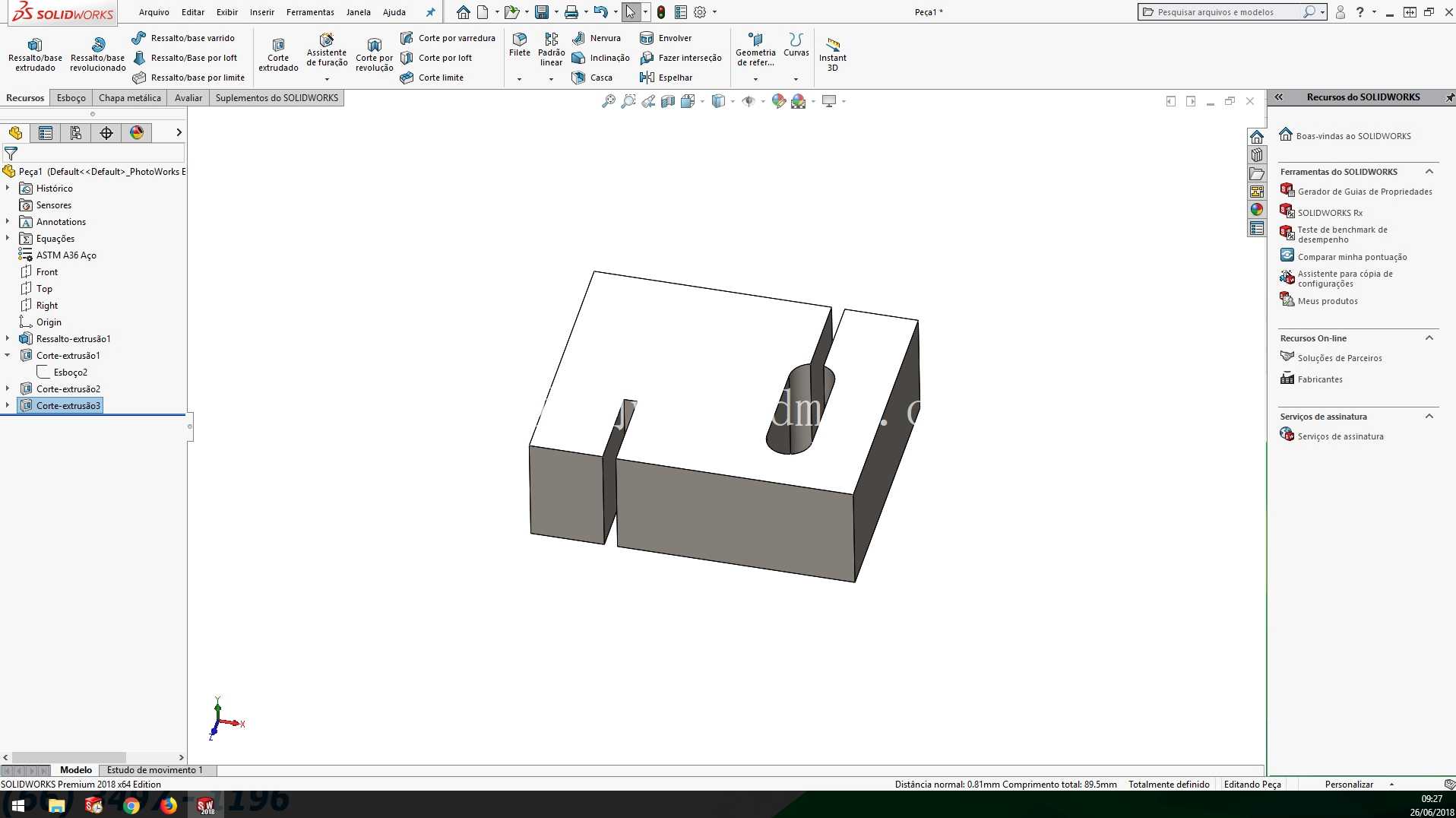The image size is (1456, 818).
Task: Open Estudo de movimento 1 tab
Action: 155,770
